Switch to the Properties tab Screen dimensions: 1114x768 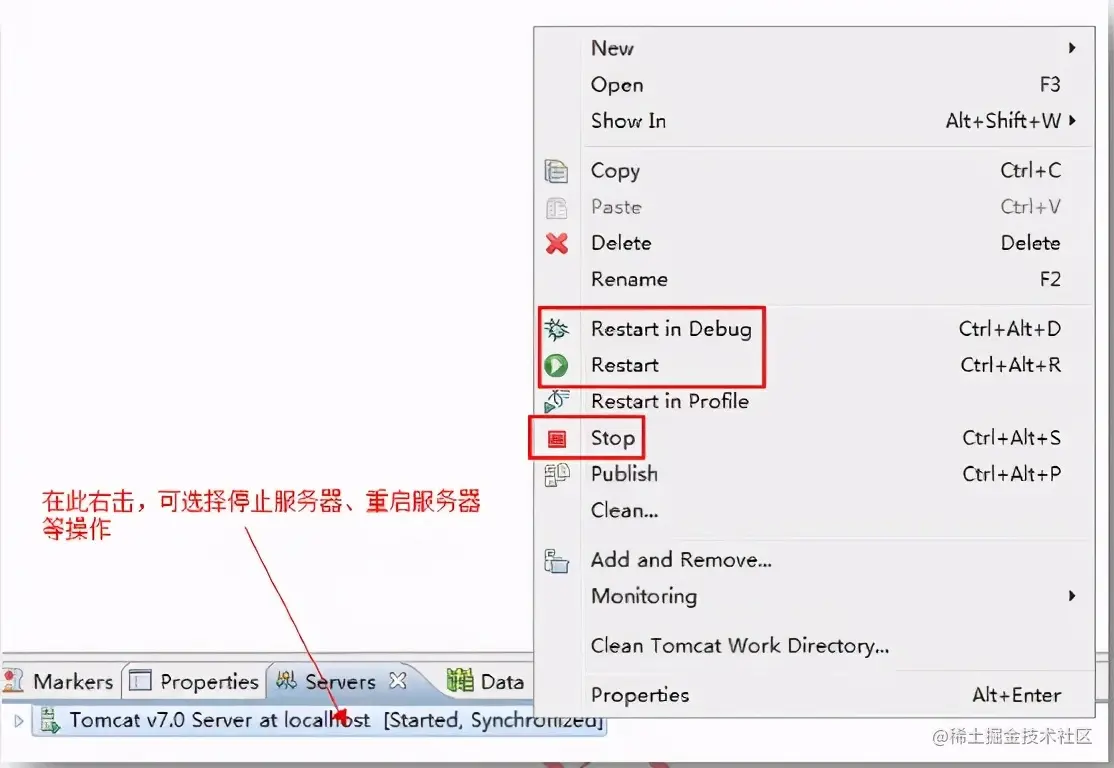point(194,681)
